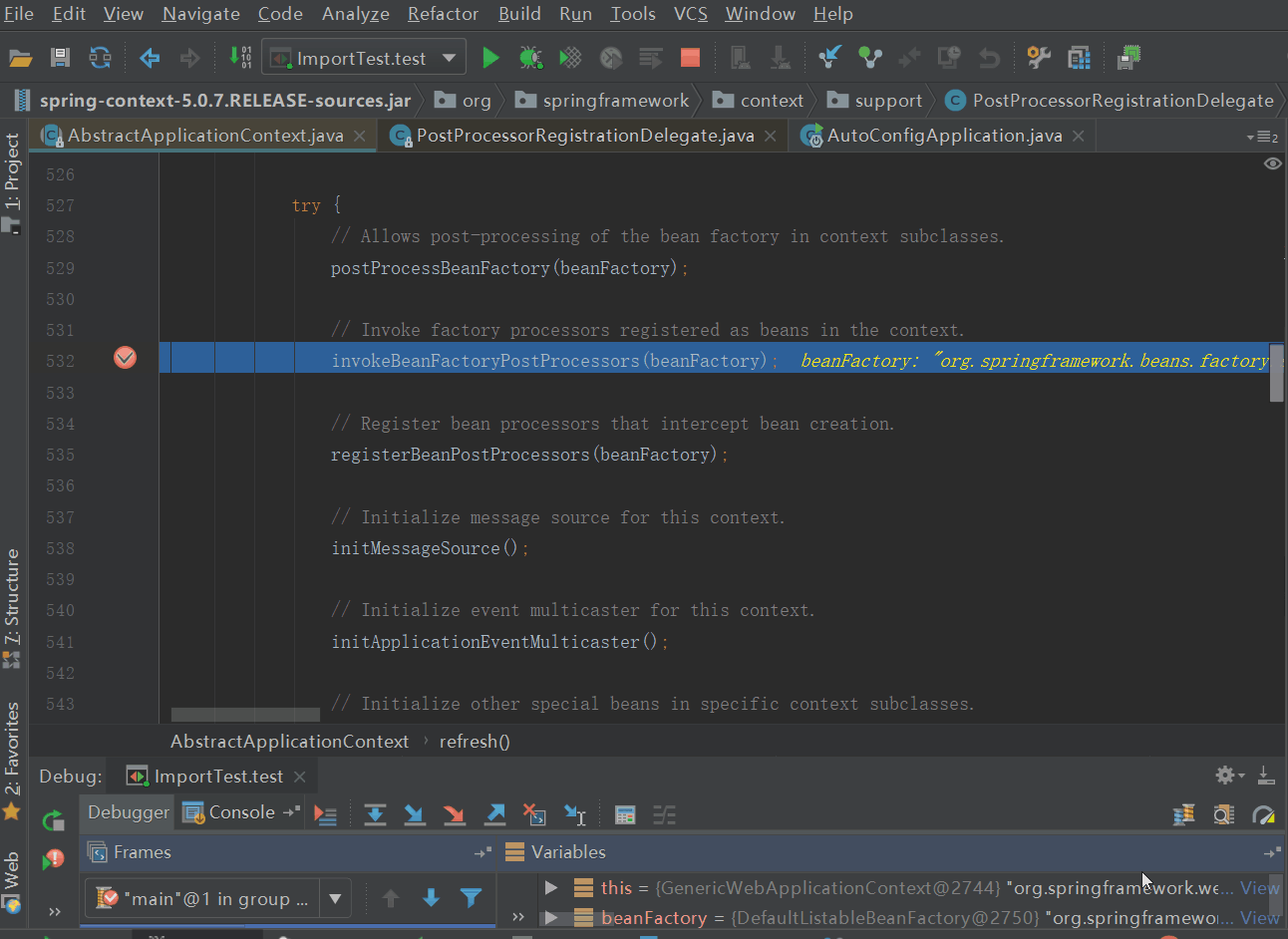Screen dimensions: 1288x939
Task: Open the Navigate menu
Action: click(201, 14)
